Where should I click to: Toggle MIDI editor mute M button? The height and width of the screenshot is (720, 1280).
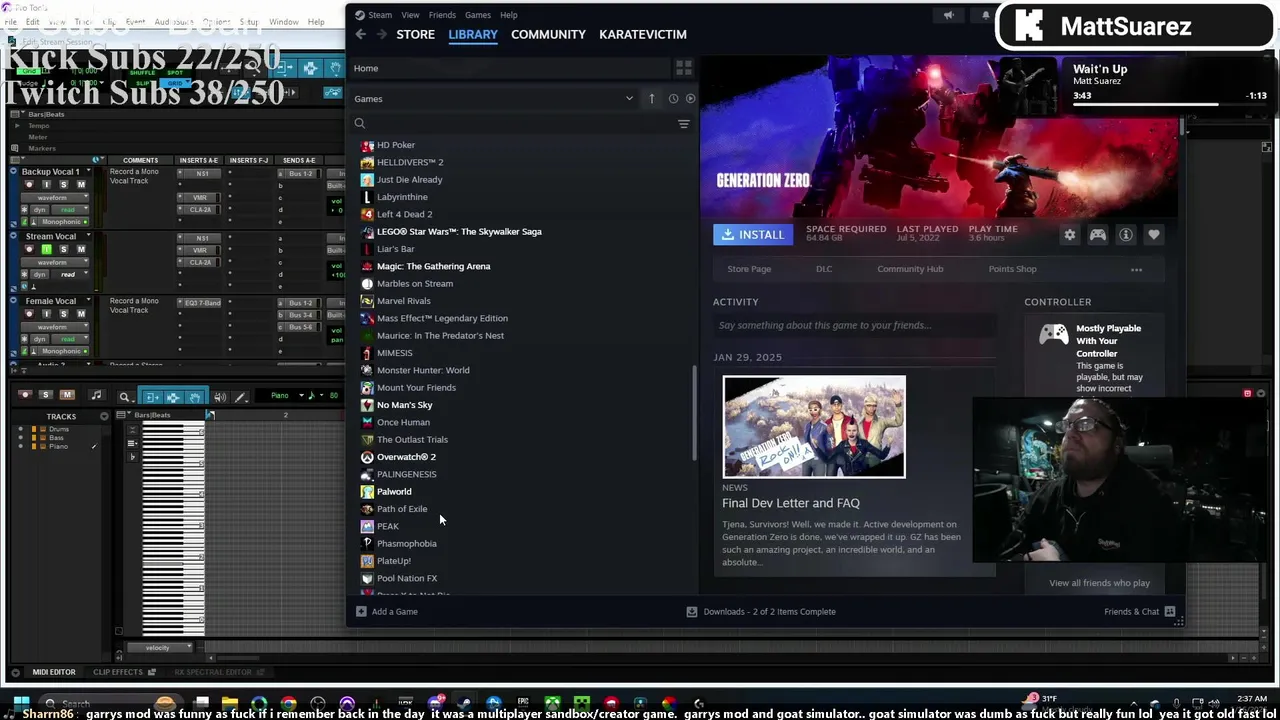point(66,396)
